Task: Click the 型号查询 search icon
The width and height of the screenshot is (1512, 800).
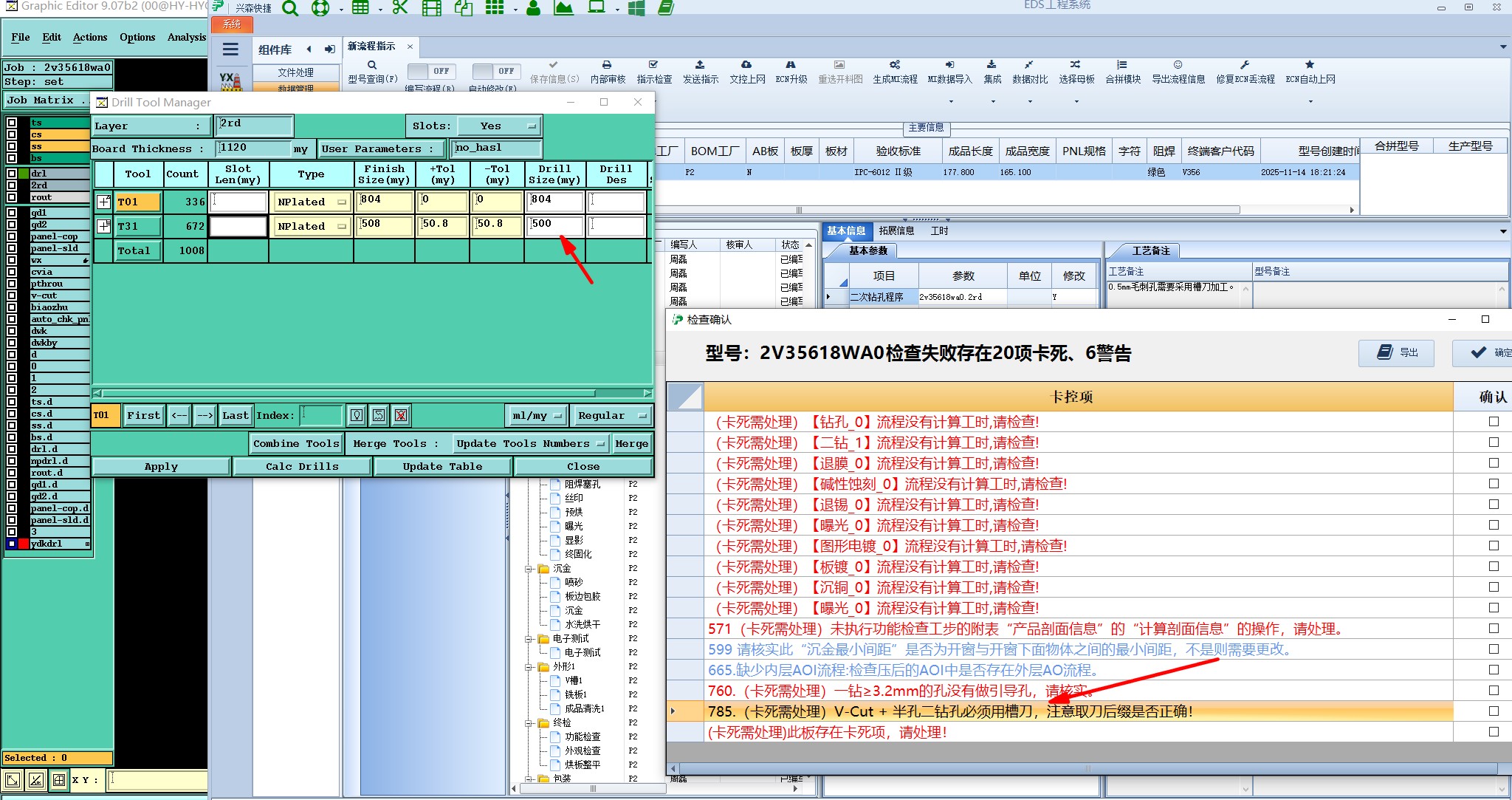Action: 372,66
